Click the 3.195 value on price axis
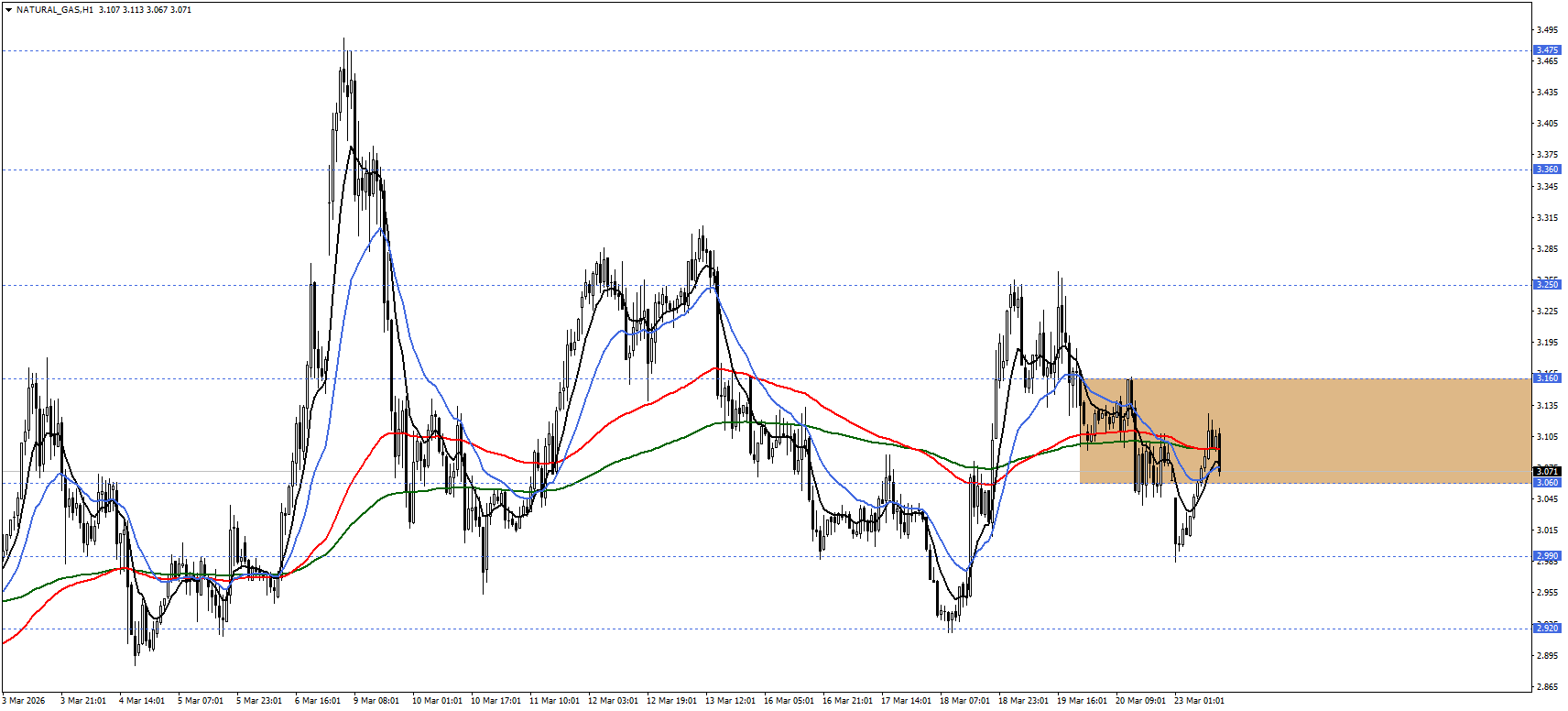Image resolution: width=1568 pixels, height=711 pixels. 1547,343
